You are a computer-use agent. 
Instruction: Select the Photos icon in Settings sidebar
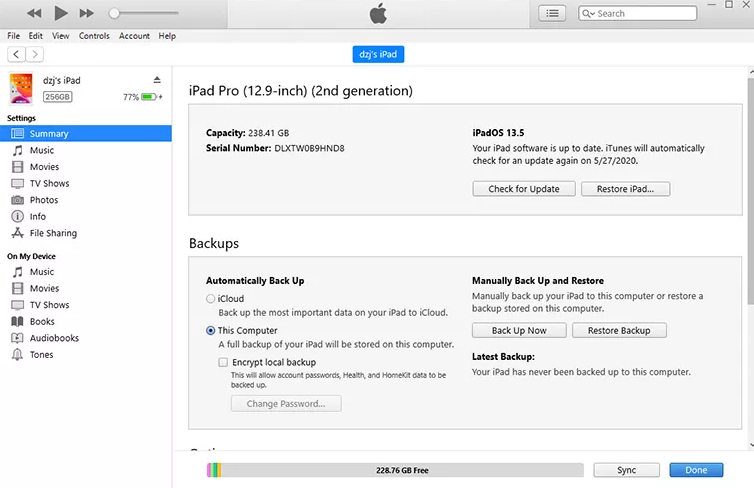(18, 200)
